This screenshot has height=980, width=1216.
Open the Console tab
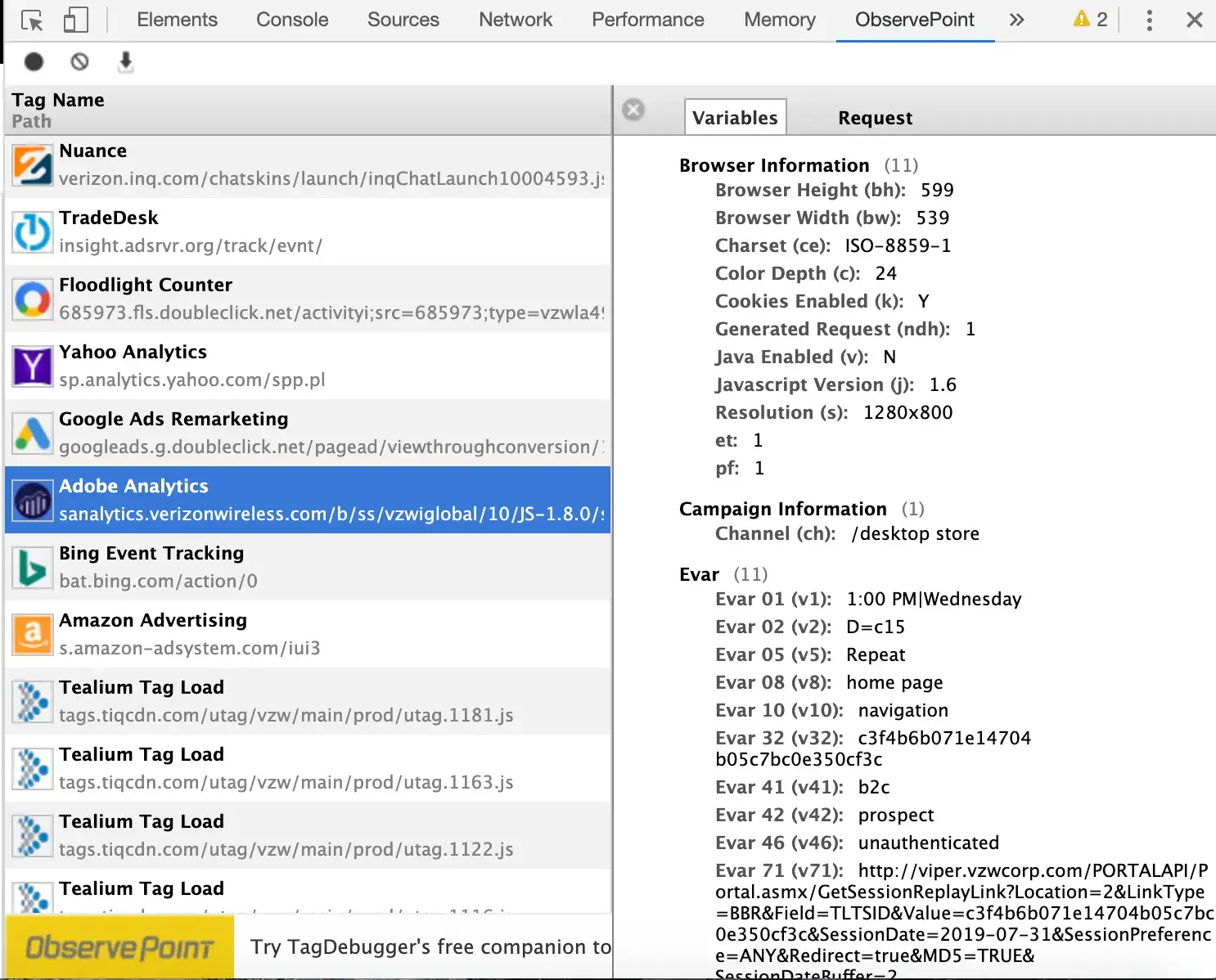[292, 20]
